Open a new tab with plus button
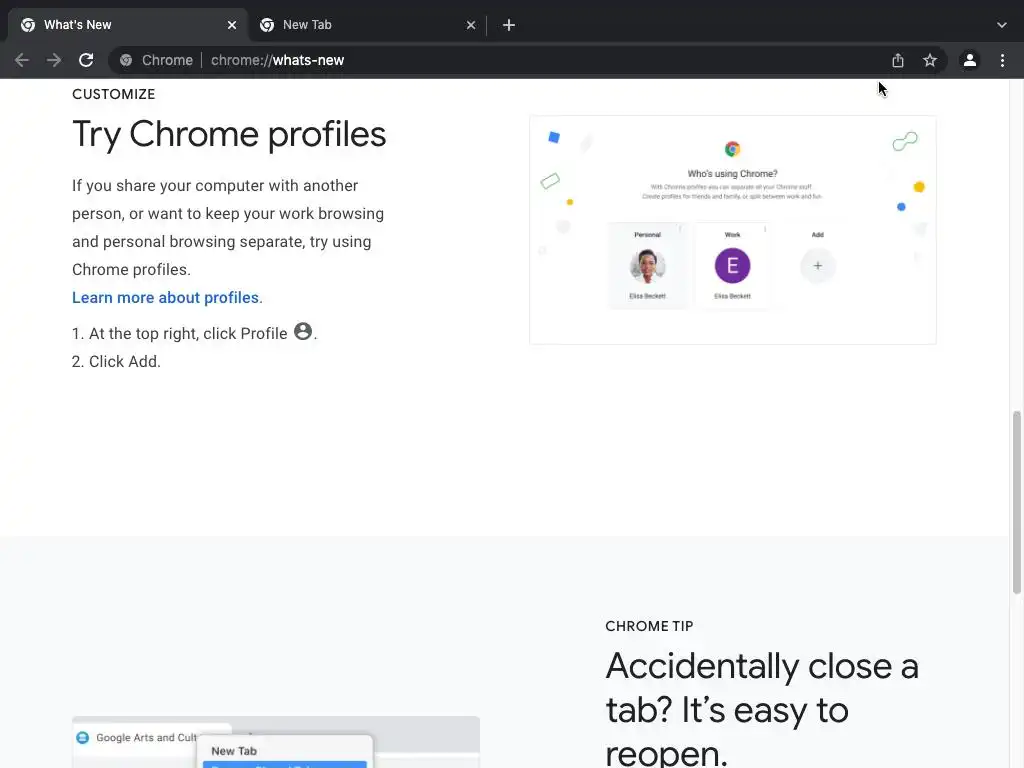1024x768 pixels. click(x=509, y=25)
